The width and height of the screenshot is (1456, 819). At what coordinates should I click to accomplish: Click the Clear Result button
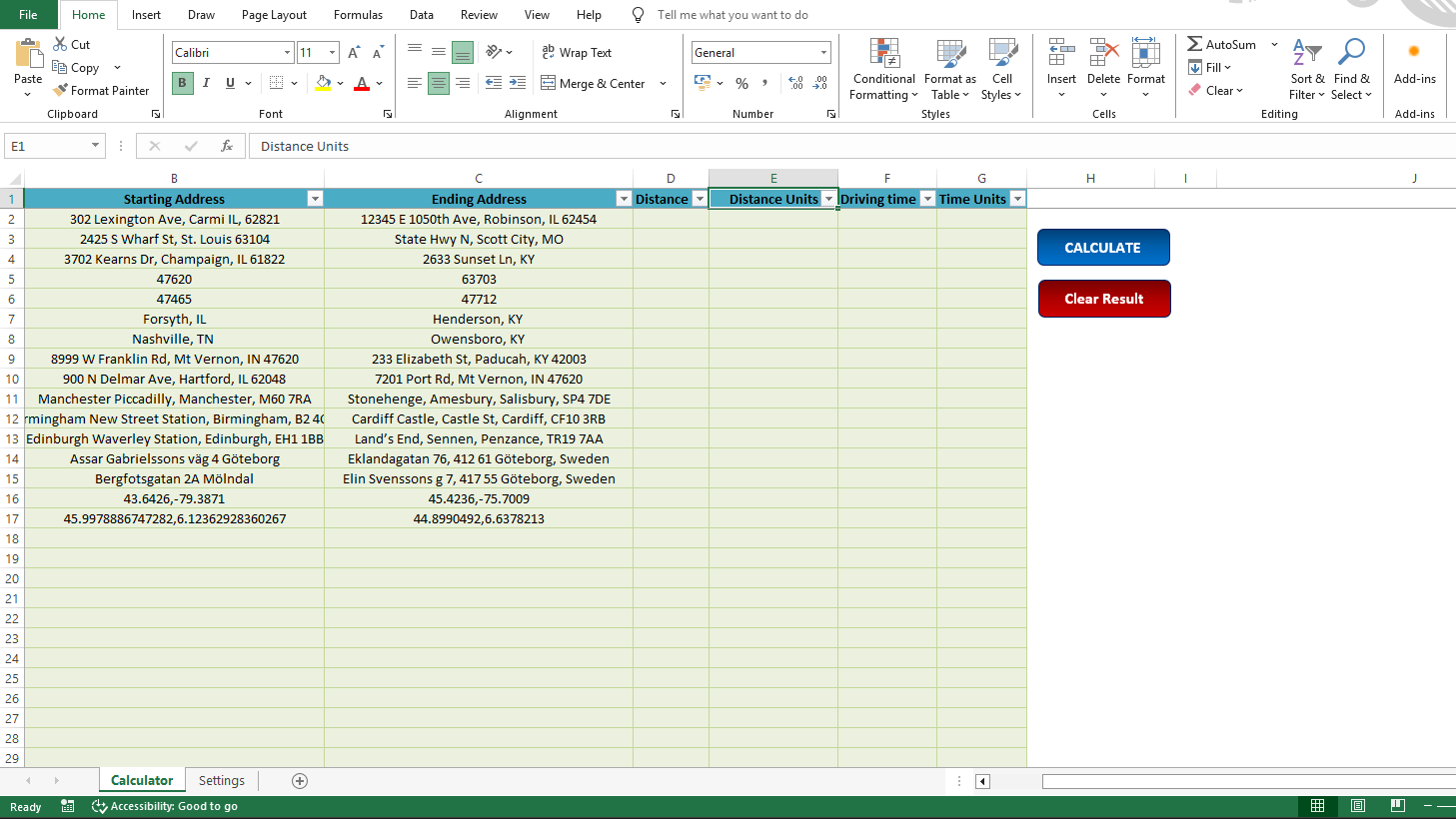pos(1104,299)
